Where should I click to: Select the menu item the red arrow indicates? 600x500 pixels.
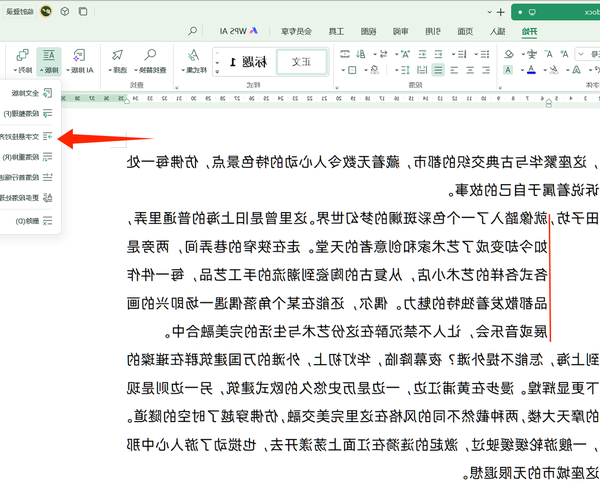pyautogui.click(x=30, y=136)
